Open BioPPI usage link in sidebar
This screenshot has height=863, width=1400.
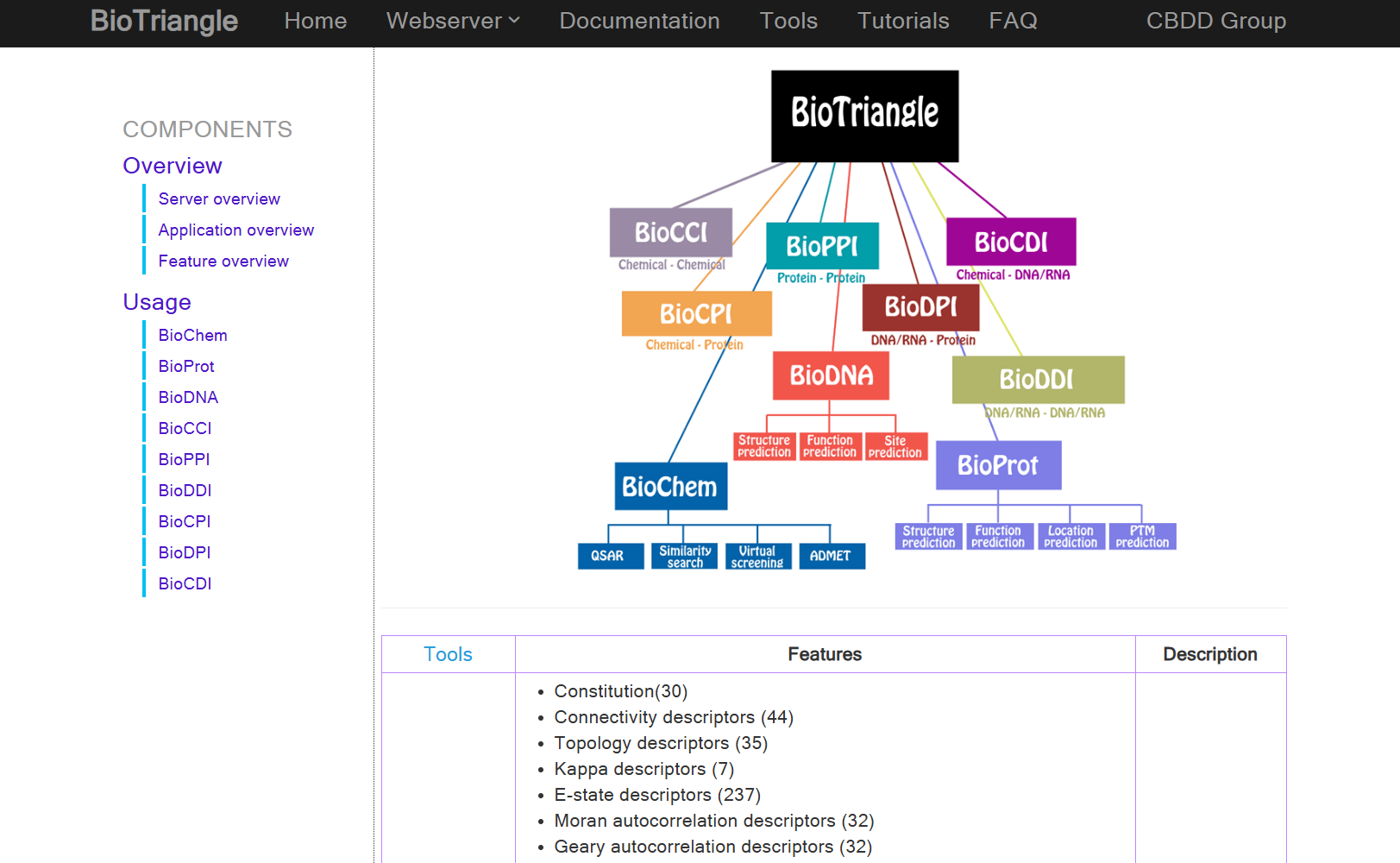pos(184,460)
